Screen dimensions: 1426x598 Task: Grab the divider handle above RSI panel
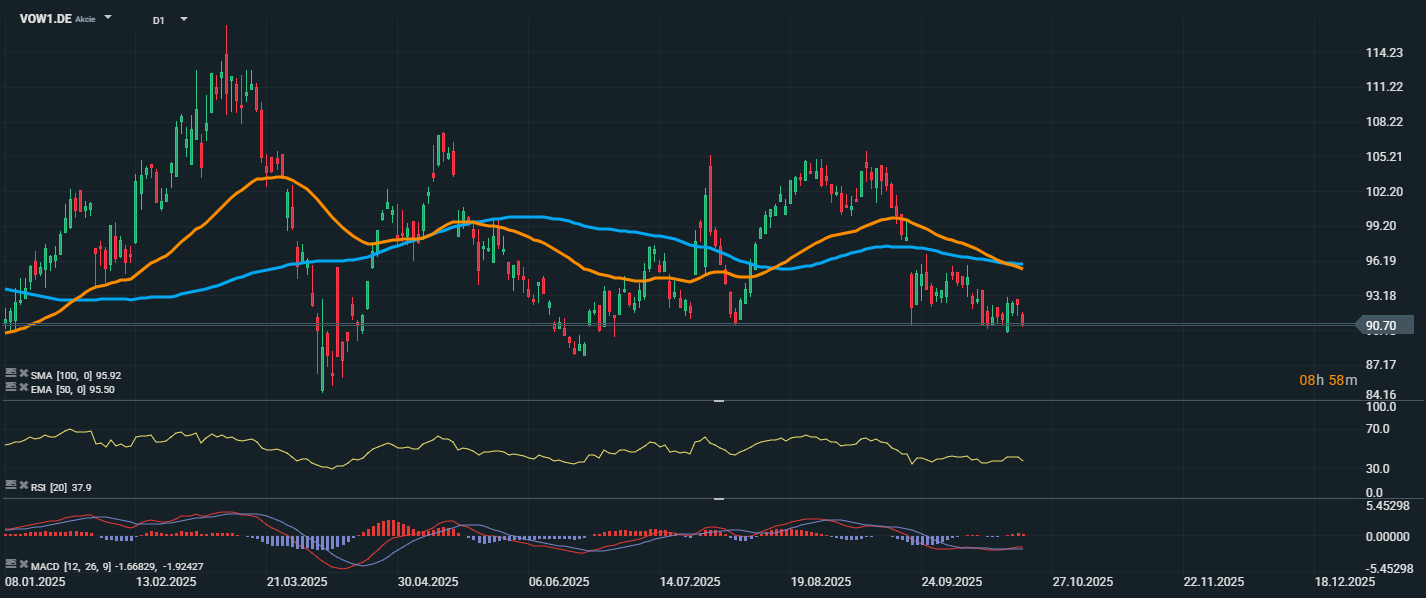718,401
